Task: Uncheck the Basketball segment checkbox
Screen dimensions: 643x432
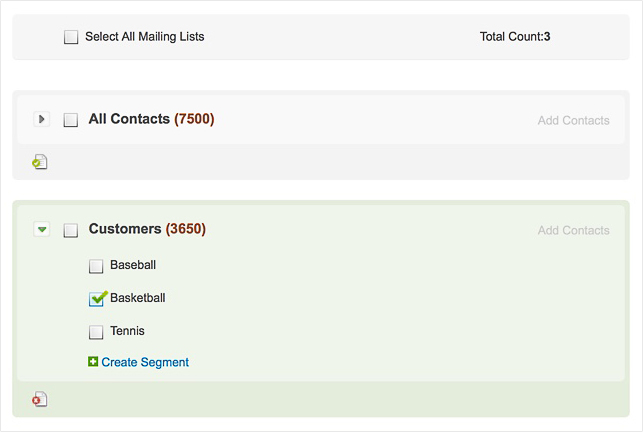Action: (96, 299)
